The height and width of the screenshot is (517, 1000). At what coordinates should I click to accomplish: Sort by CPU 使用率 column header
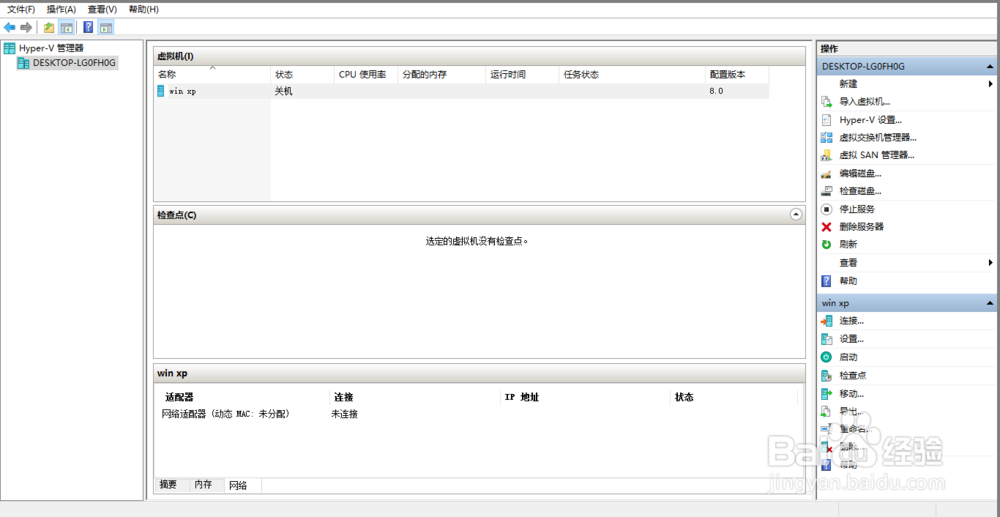(366, 75)
